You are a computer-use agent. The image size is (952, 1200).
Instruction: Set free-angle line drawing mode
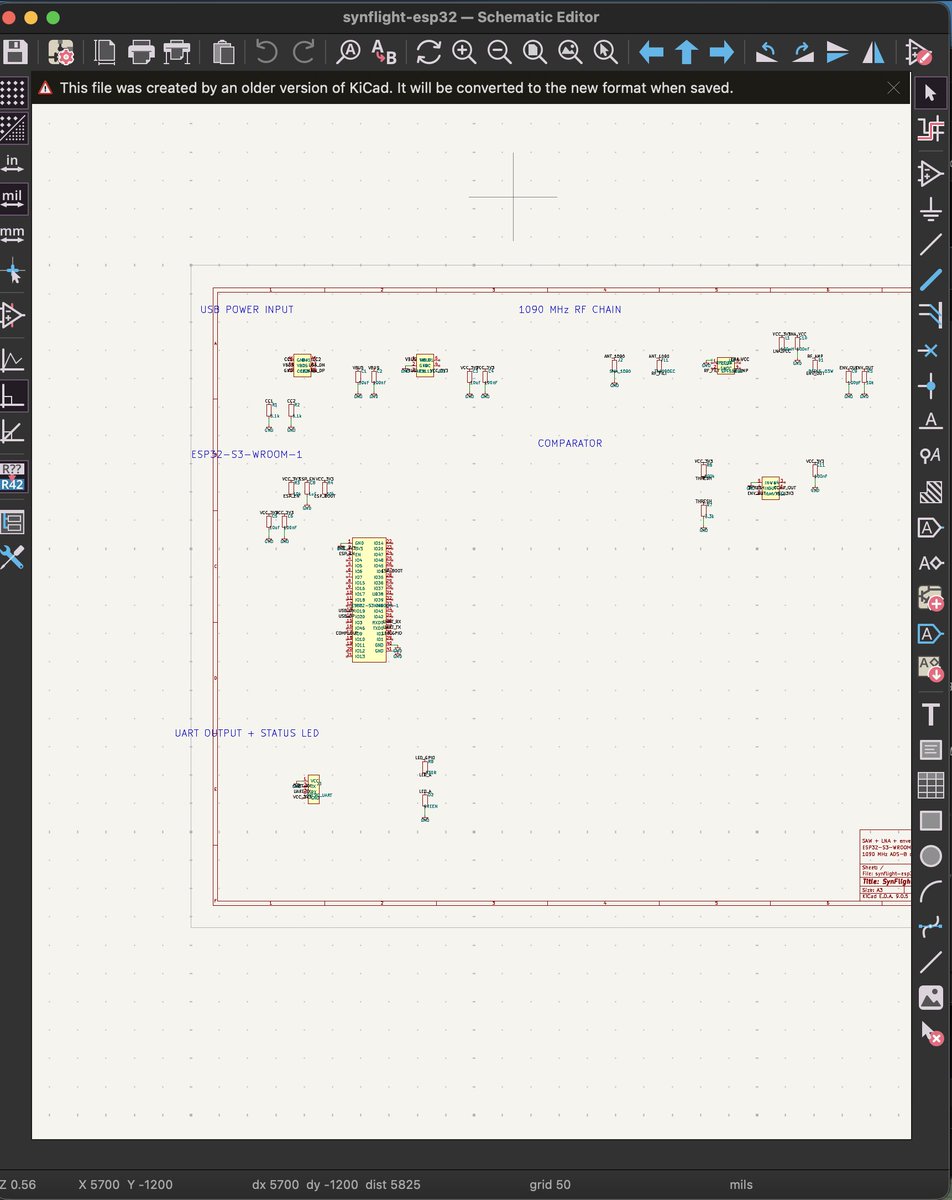(12, 360)
